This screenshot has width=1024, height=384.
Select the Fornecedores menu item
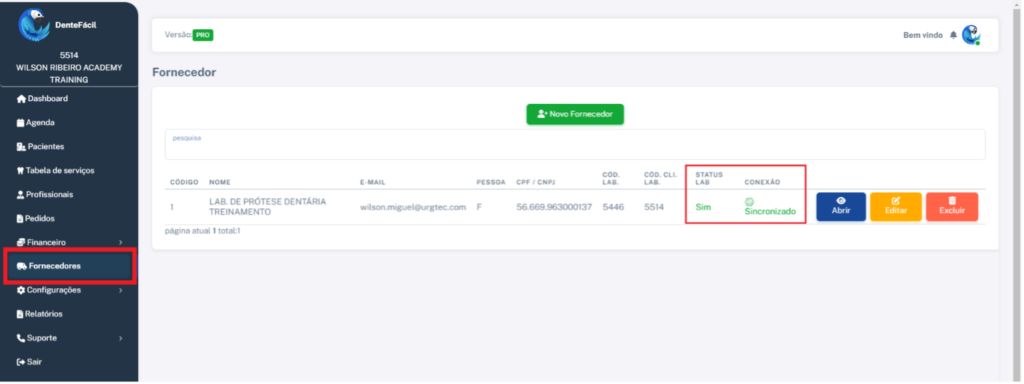[70, 266]
